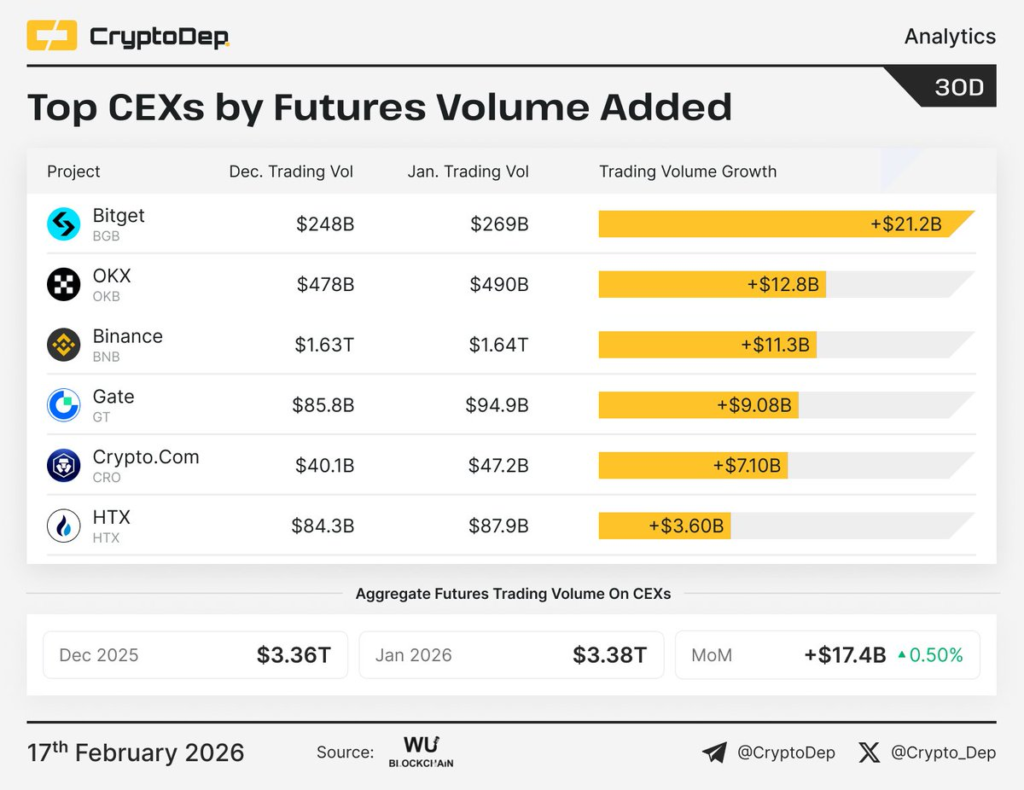Click the Jan 2026 aggregate volume card
The width and height of the screenshot is (1024, 790).
[511, 655]
